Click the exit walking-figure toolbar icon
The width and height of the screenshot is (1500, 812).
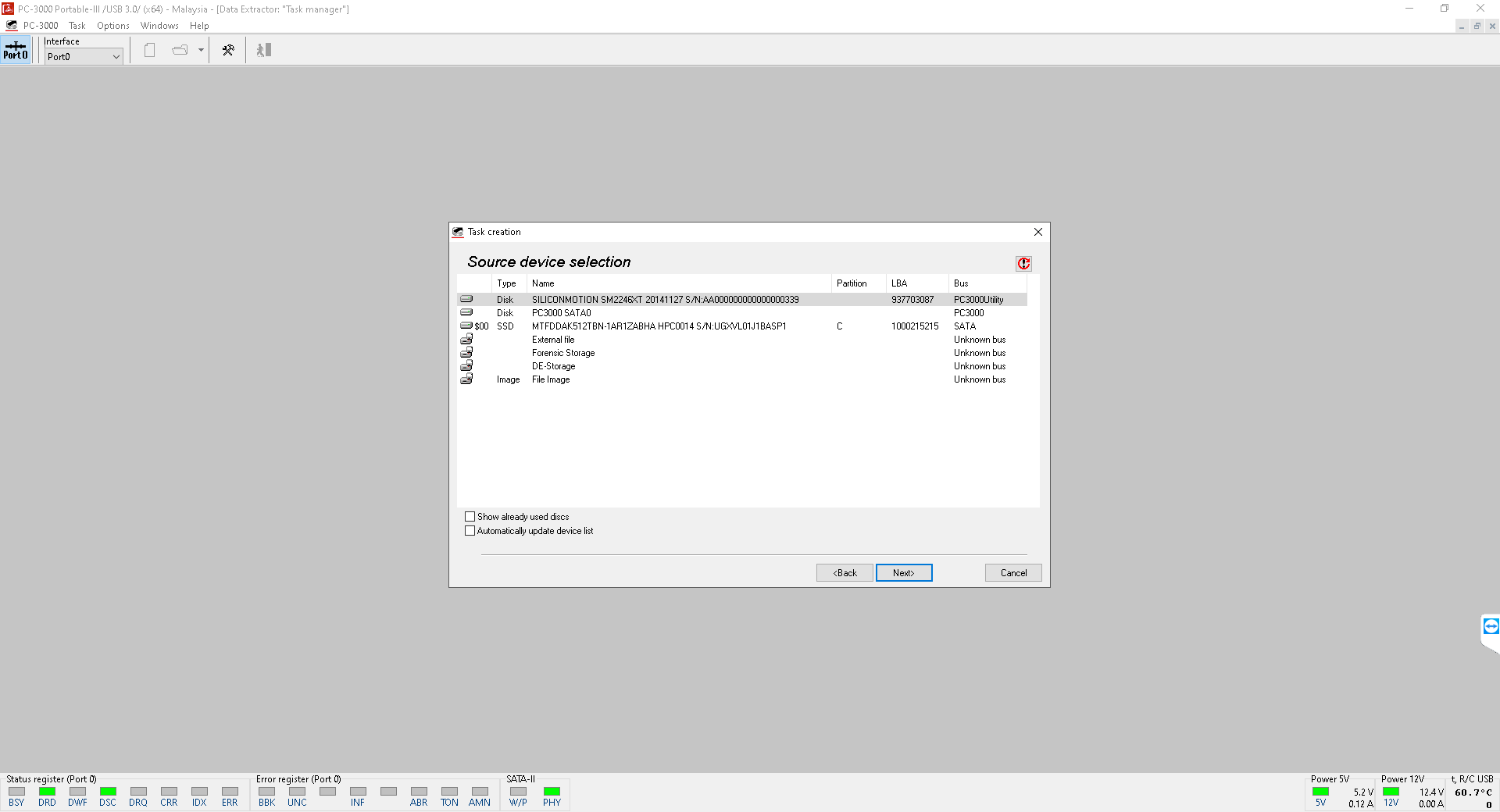(x=264, y=50)
